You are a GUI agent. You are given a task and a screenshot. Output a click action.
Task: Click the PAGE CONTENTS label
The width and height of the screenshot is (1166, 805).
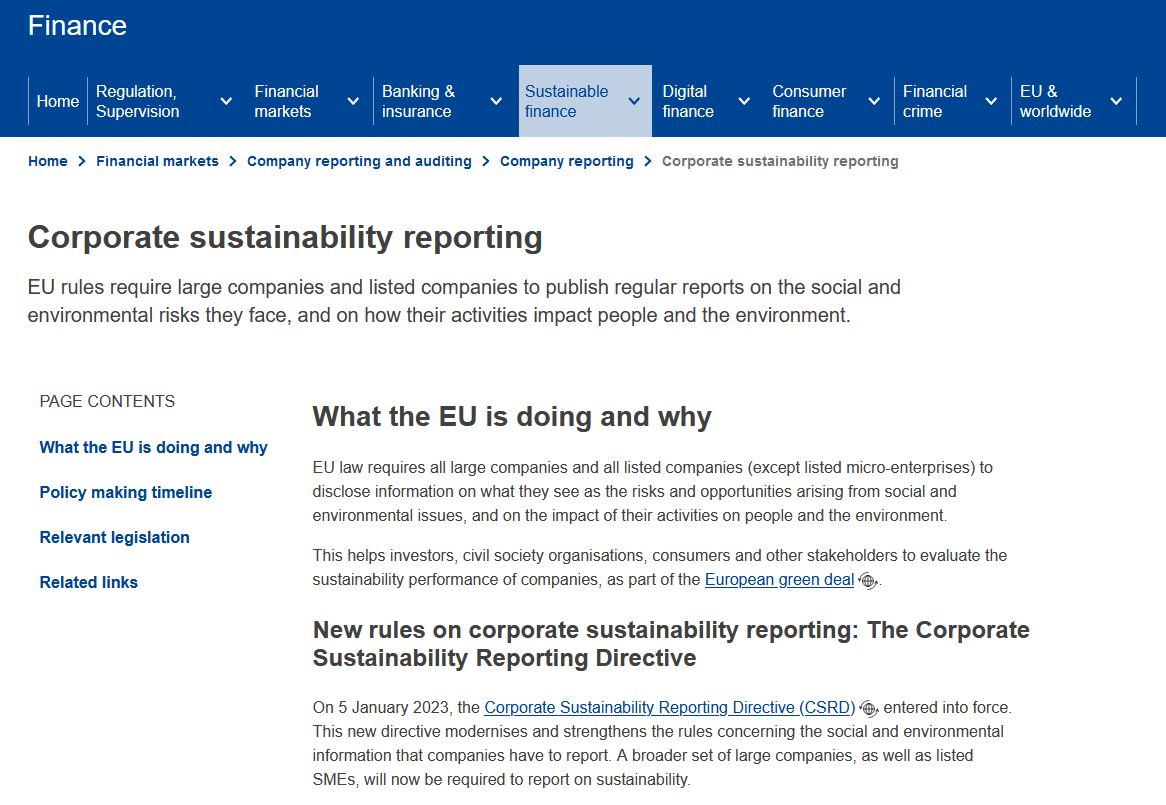(x=107, y=401)
